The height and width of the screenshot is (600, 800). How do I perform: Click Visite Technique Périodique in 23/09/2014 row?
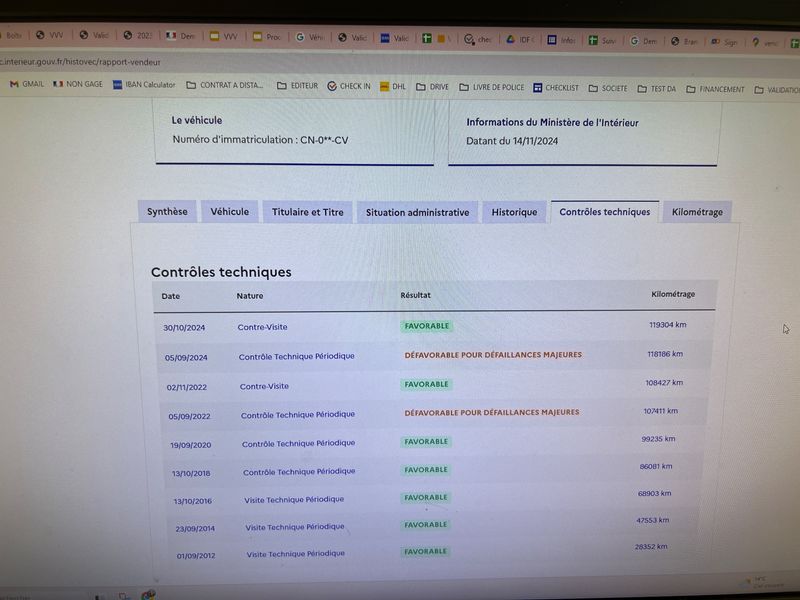pyautogui.click(x=295, y=527)
